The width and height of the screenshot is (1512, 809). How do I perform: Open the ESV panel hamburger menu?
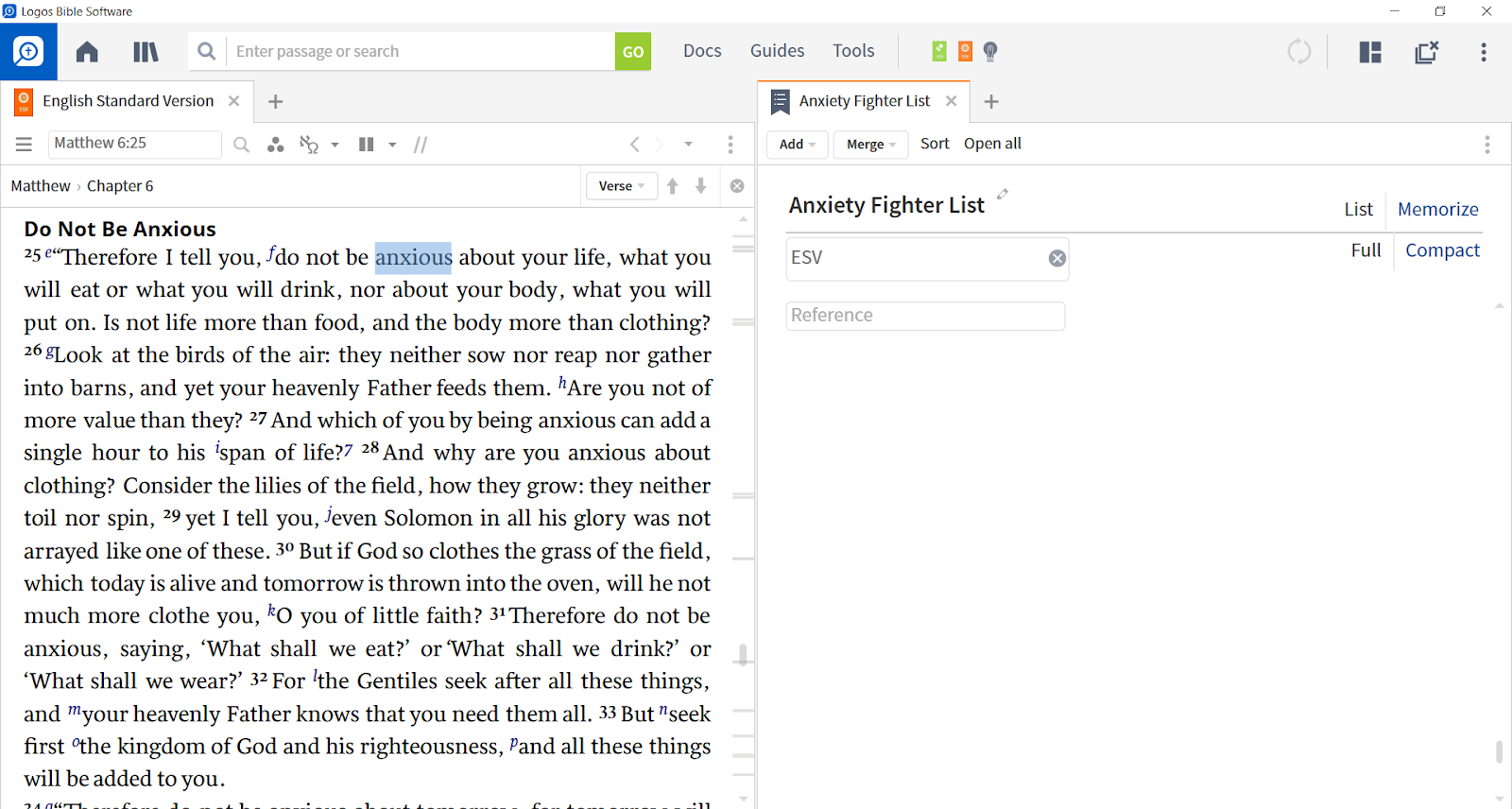tap(24, 145)
